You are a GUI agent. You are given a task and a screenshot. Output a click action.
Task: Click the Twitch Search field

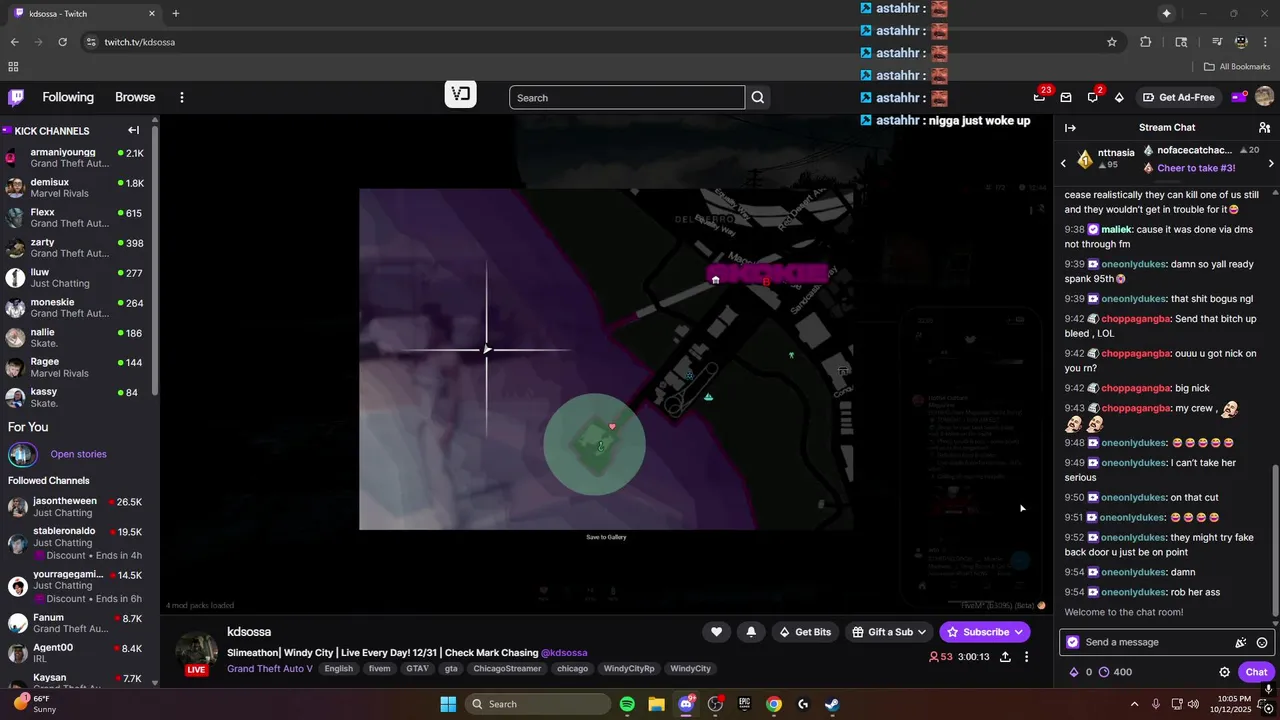pos(627,97)
